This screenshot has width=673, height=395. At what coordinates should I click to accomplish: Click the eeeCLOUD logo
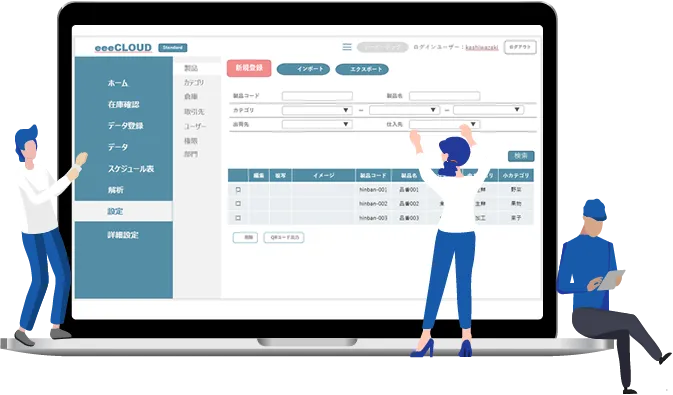123,48
